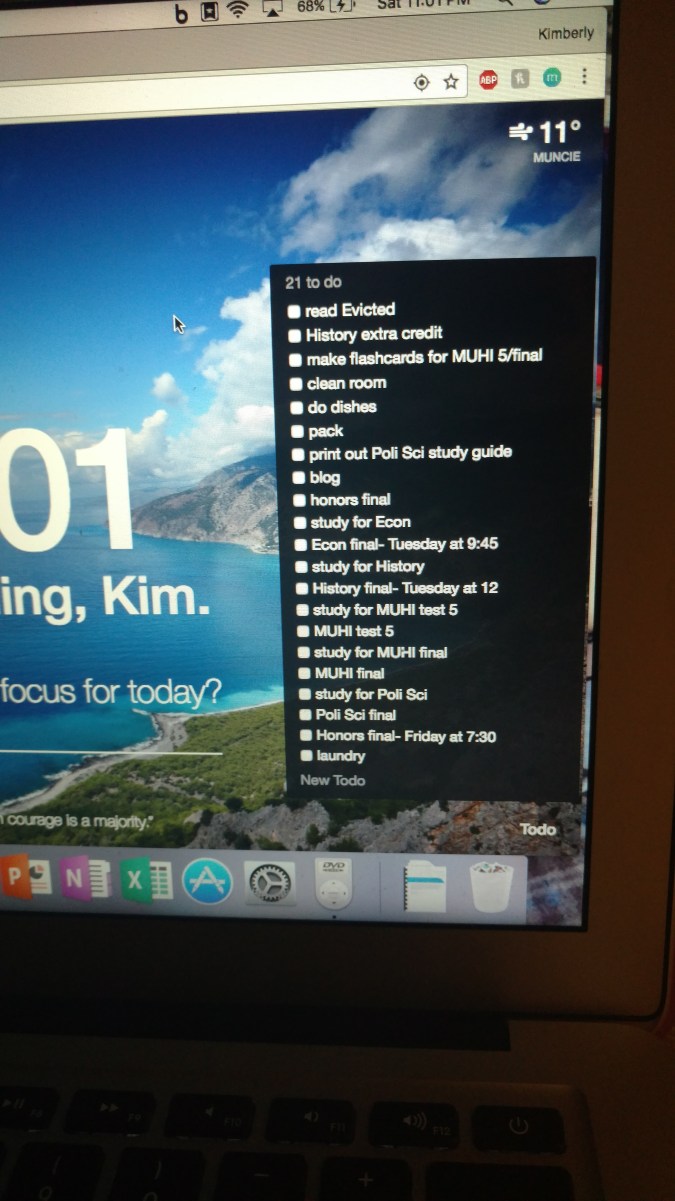Check the 'study for Econ' checkbox
The height and width of the screenshot is (1201, 675).
pyautogui.click(x=300, y=523)
